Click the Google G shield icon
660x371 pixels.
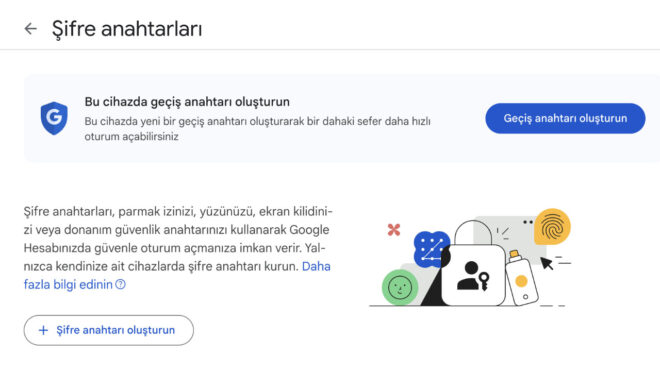[x=54, y=118]
